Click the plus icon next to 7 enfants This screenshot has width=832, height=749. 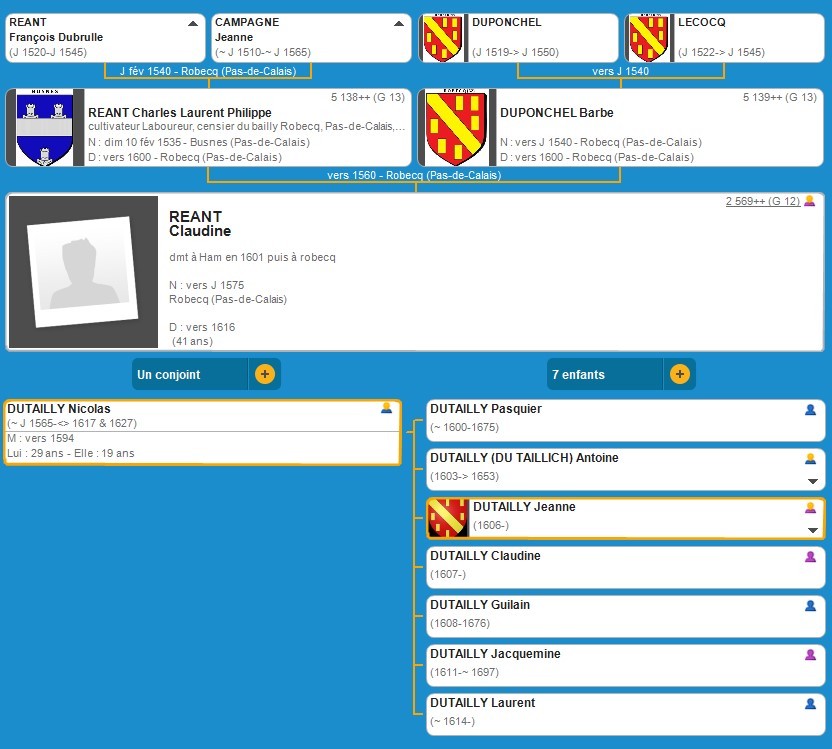pyautogui.click(x=679, y=375)
